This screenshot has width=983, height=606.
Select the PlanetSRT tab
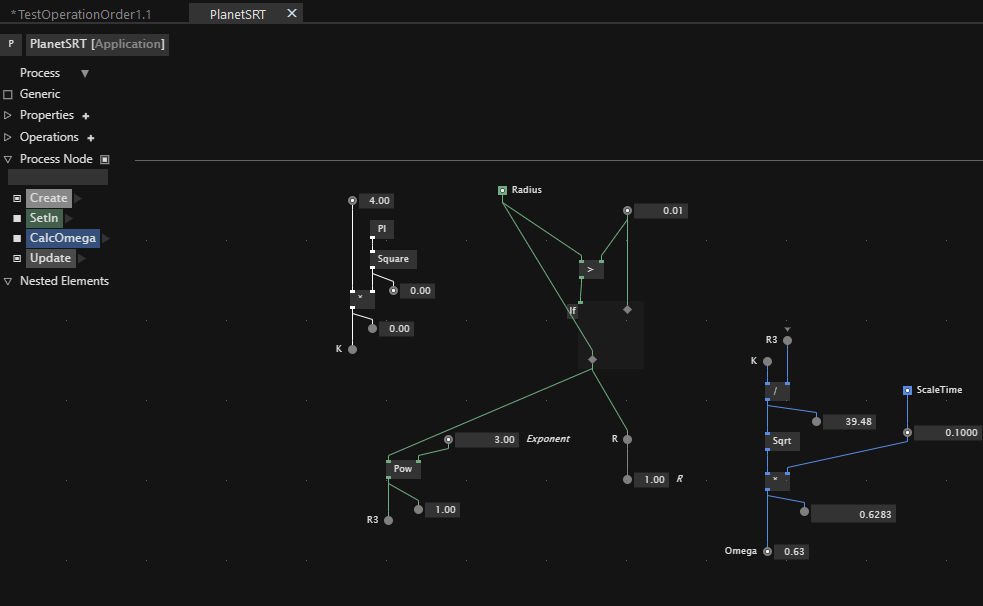pos(237,14)
